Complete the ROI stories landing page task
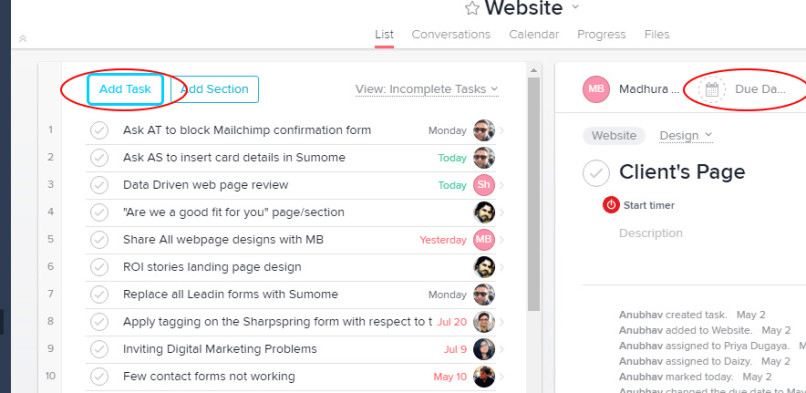Viewport: 806px width, 393px height. (x=99, y=267)
